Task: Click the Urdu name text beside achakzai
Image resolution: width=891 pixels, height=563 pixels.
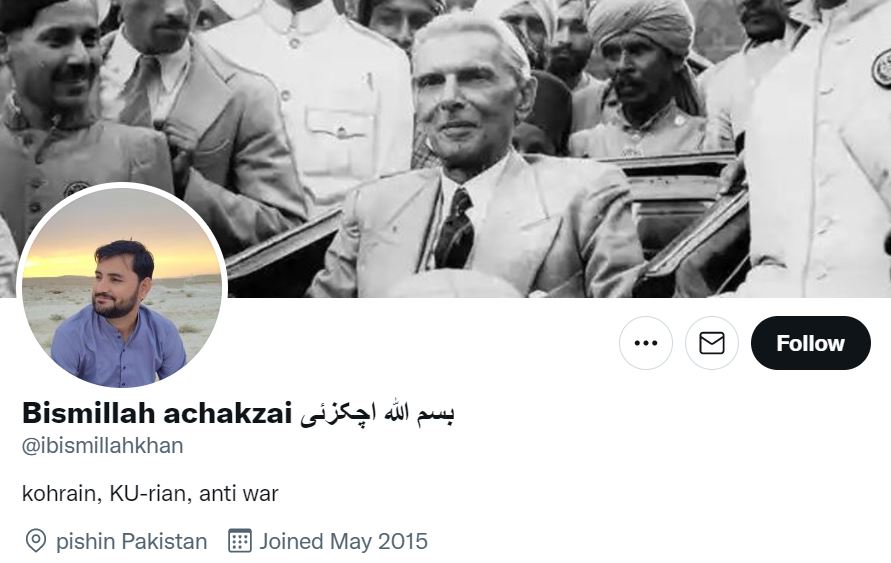Action: (377, 414)
